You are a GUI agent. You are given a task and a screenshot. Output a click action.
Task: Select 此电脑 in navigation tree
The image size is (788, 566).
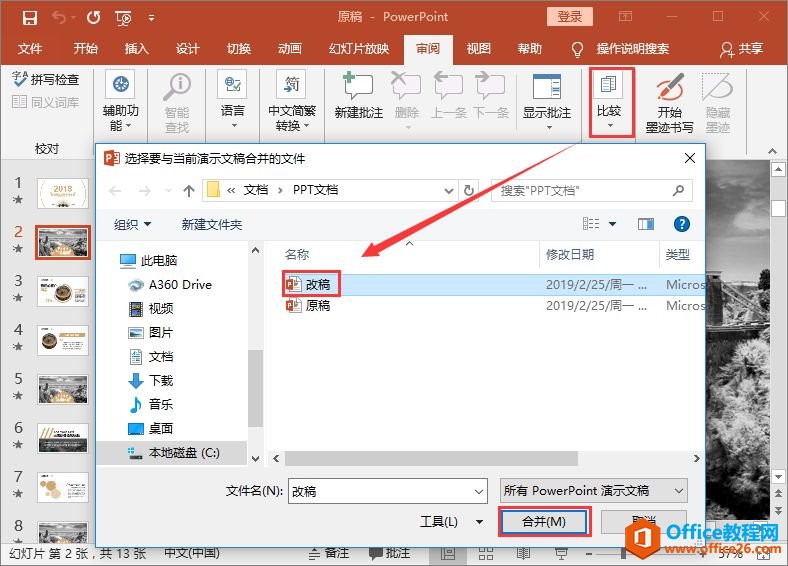(149, 260)
